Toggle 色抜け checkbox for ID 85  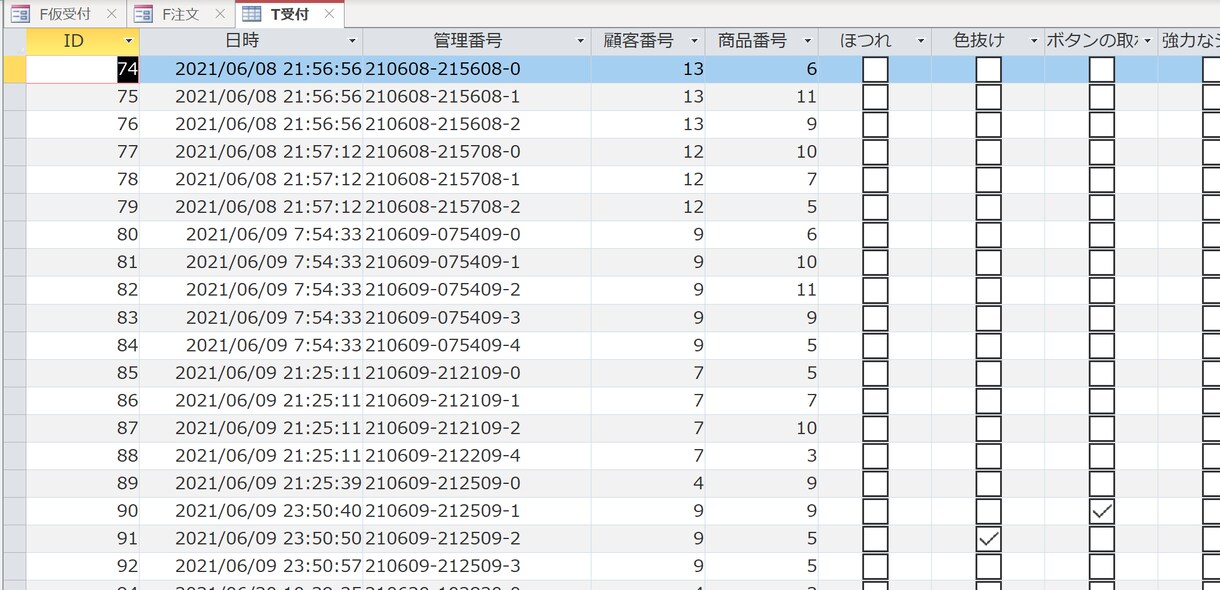click(x=988, y=373)
